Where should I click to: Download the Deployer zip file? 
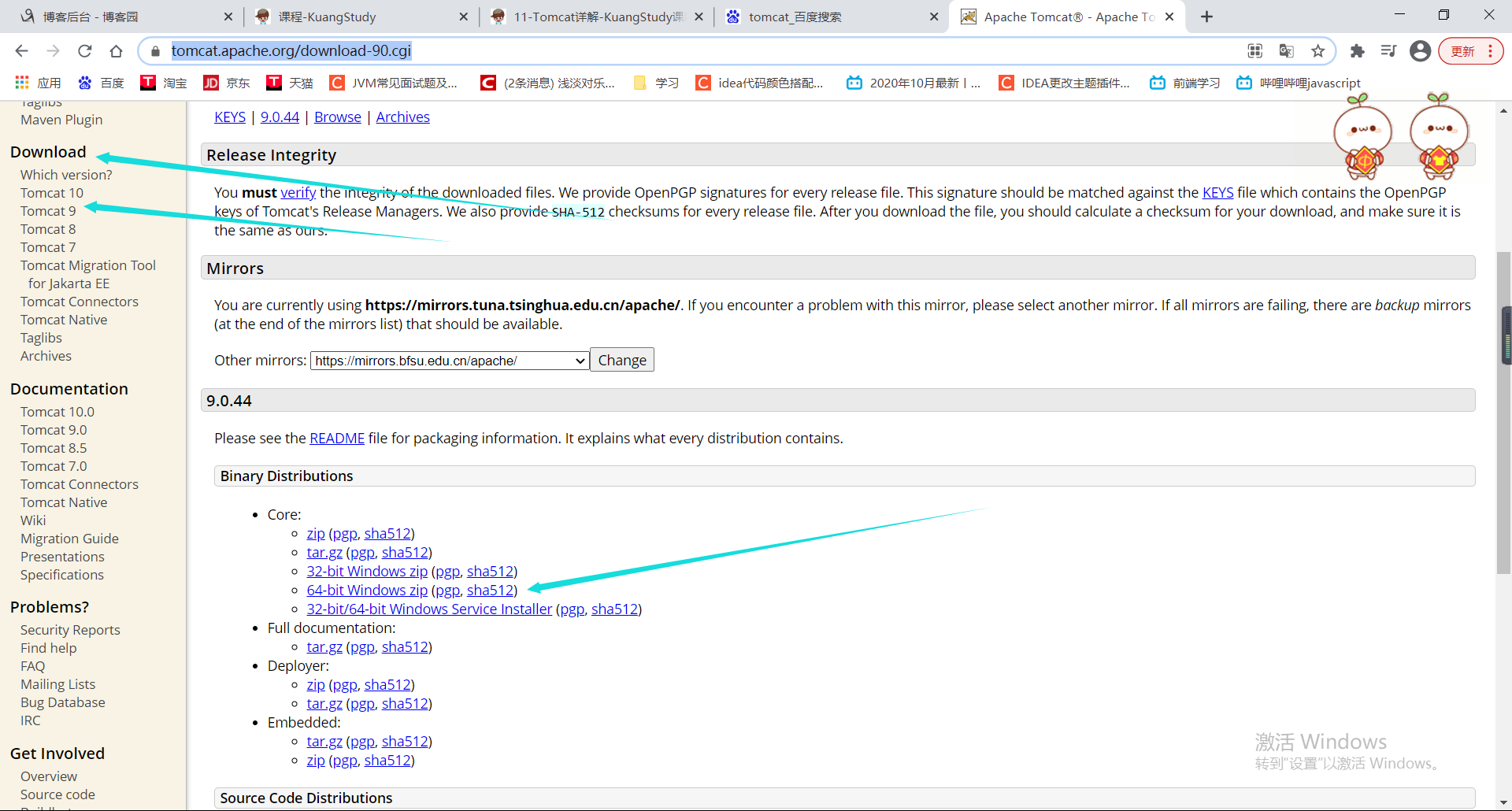(316, 685)
